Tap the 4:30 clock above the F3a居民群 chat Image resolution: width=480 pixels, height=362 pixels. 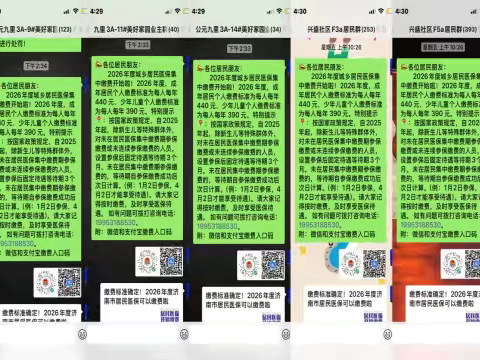point(300,11)
